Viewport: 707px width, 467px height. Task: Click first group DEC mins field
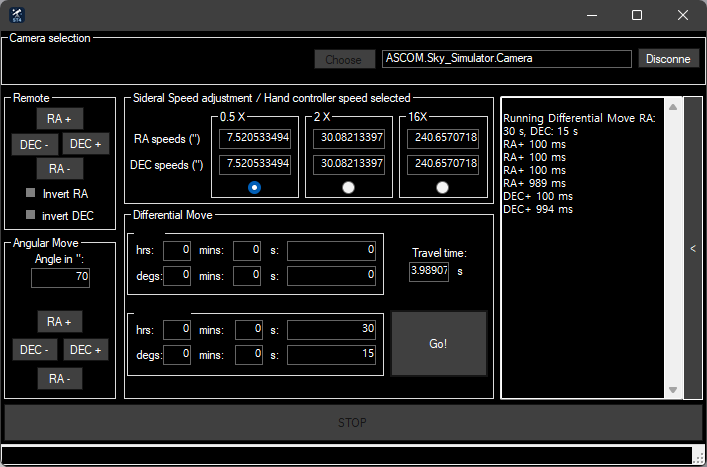pyautogui.click(x=247, y=275)
